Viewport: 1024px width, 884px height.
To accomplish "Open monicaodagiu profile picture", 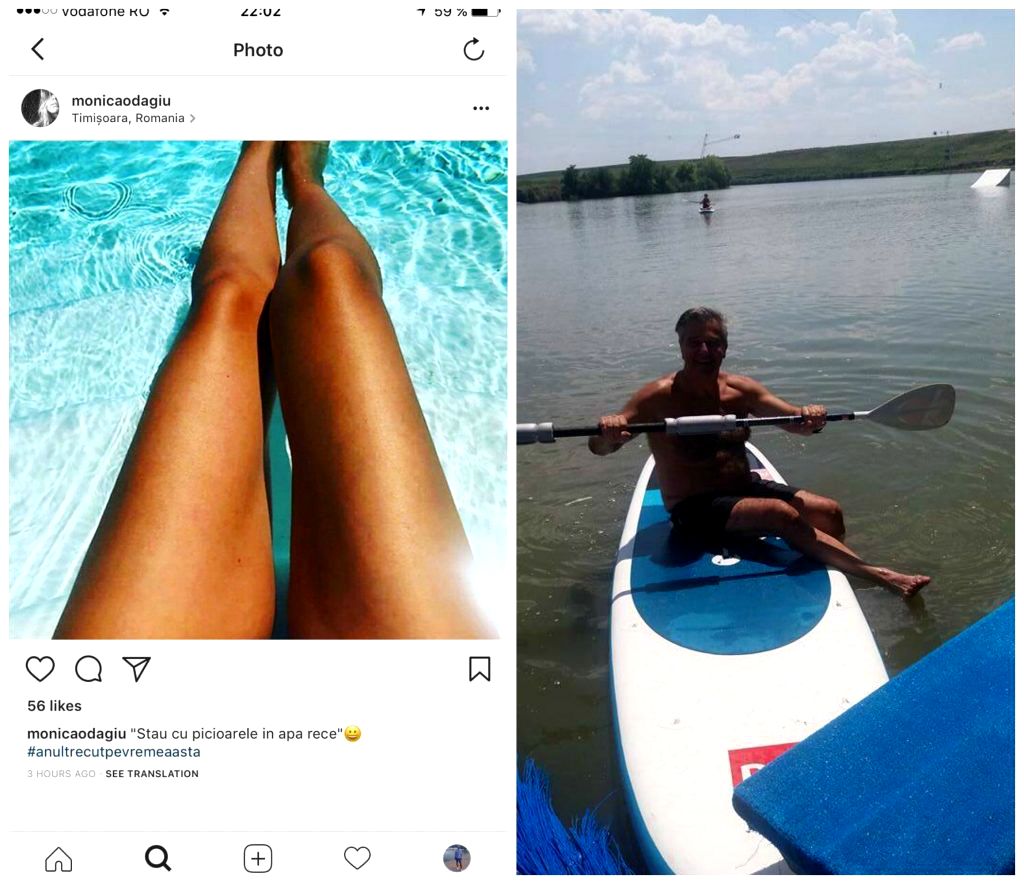I will (40, 108).
